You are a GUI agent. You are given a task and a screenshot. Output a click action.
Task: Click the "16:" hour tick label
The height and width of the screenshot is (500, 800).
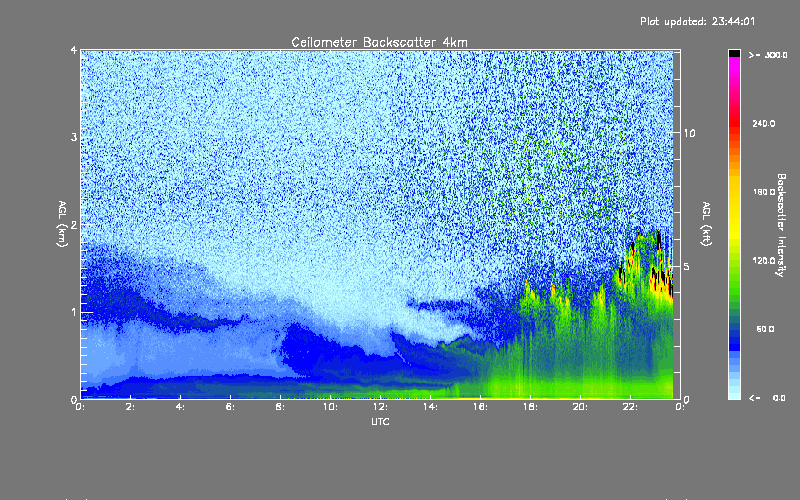coord(480,407)
